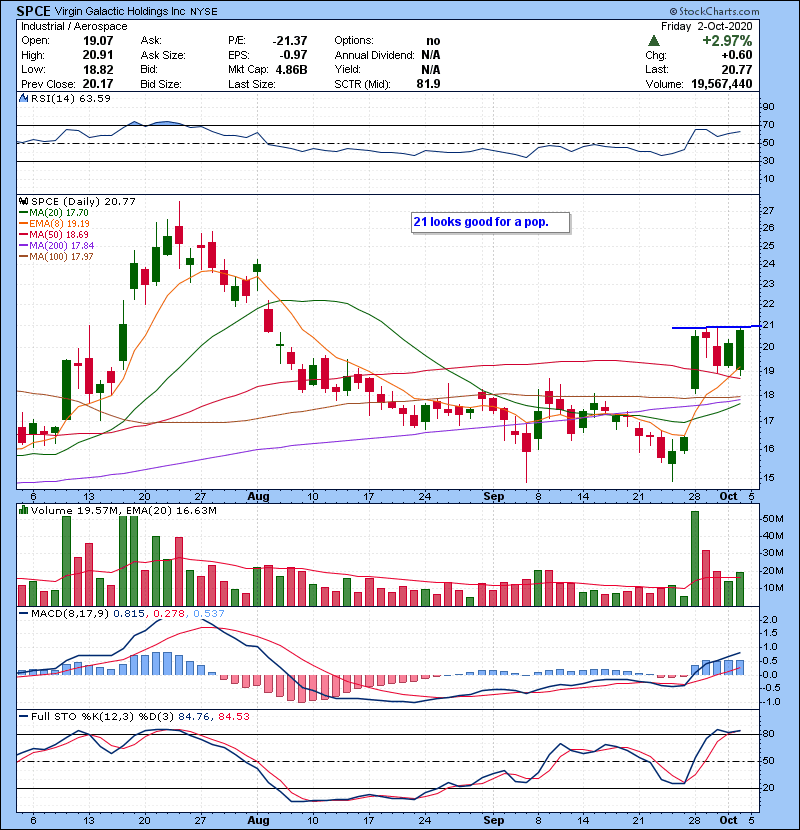Click the stochastic %D value 84.53
Viewport: 800px width, 830px height.
[x=233, y=717]
